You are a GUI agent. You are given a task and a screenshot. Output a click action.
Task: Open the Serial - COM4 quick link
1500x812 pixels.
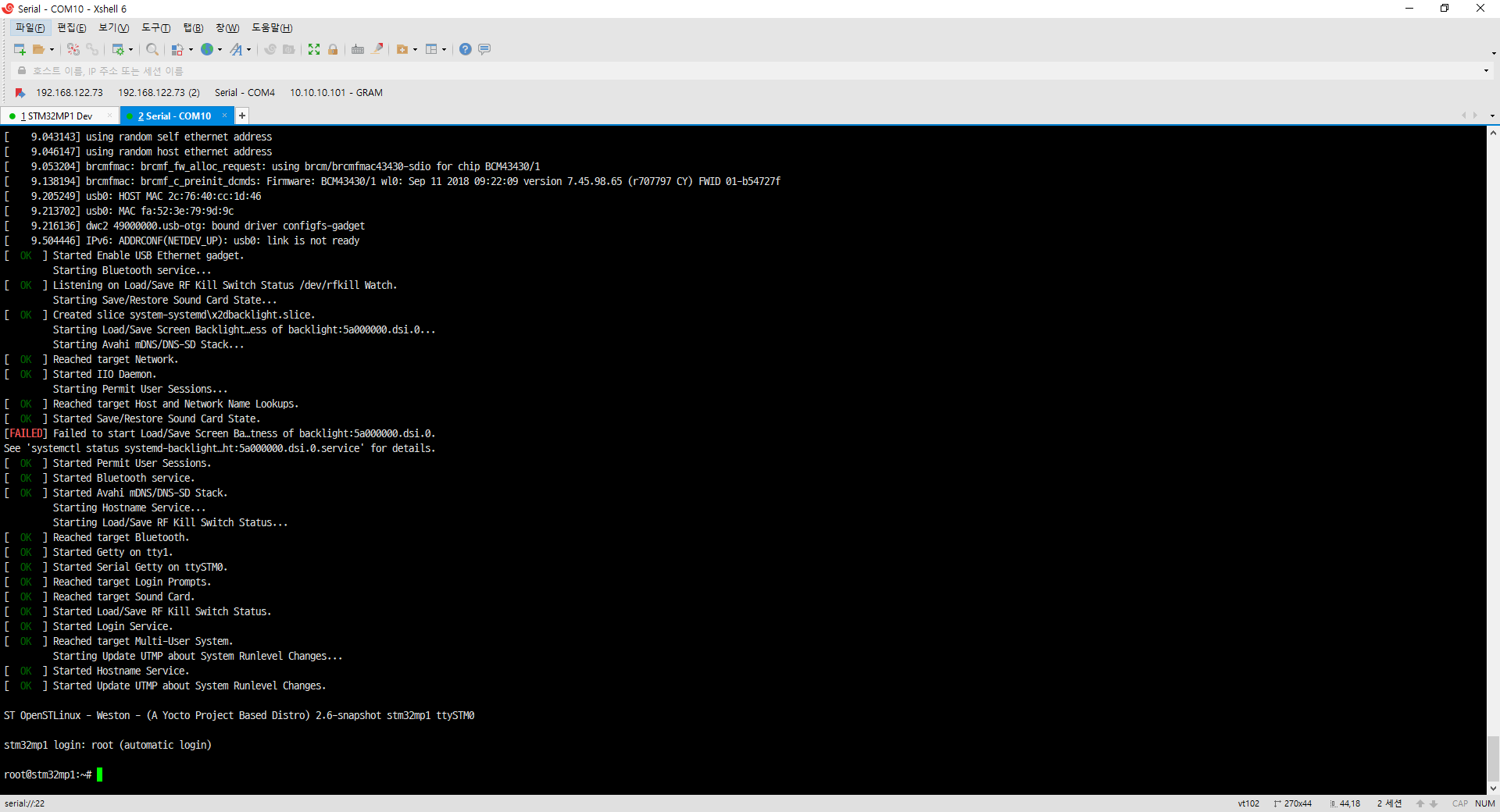click(245, 93)
